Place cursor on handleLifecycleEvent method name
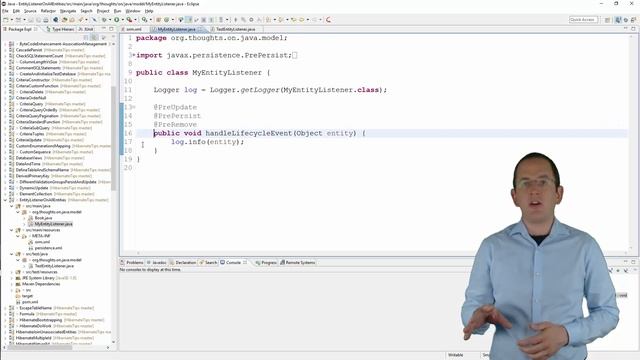The height and width of the screenshot is (360, 640). [x=249, y=133]
